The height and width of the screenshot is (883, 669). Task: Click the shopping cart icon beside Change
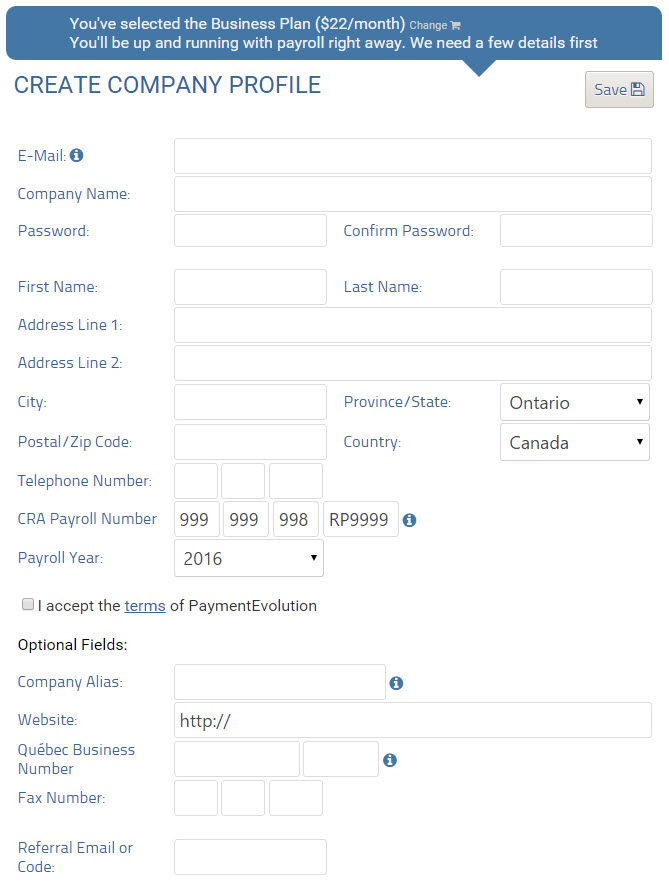[456, 26]
